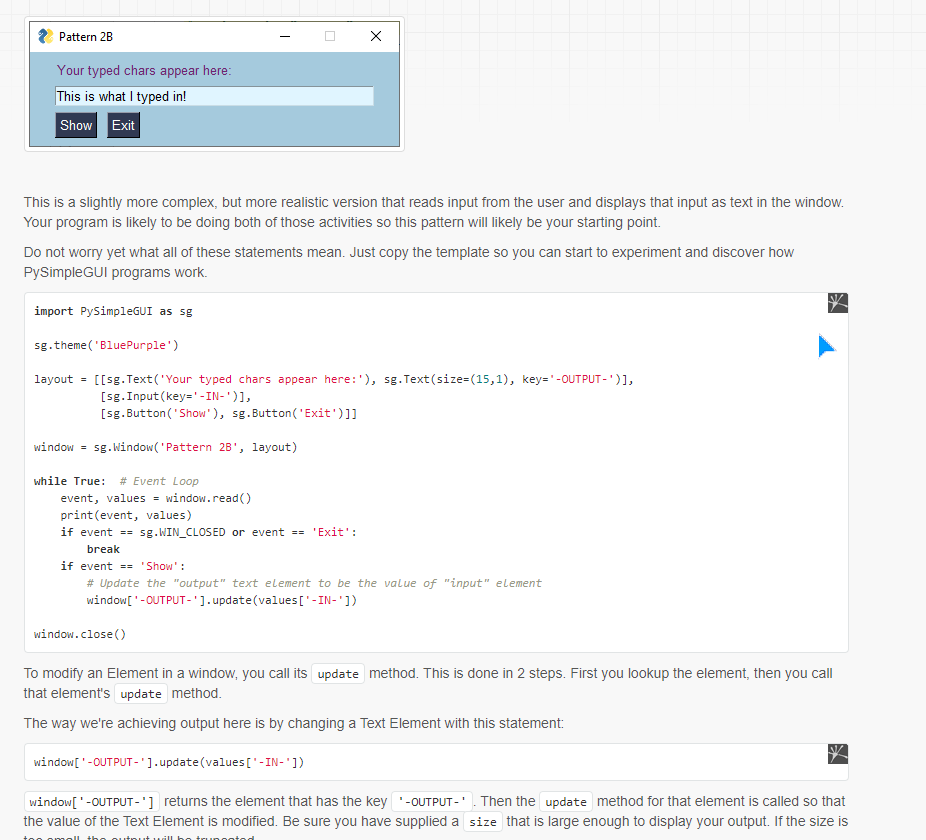Click the sg.theme('BluePurple') code line
The width and height of the screenshot is (926, 840).
pyautogui.click(x=105, y=345)
